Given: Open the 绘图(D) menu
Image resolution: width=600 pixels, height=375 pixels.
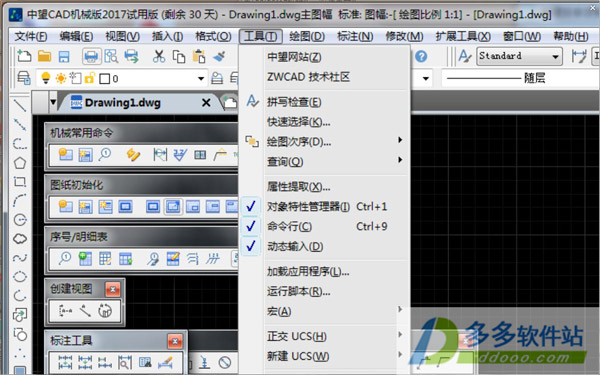Looking at the screenshot, I should click(x=307, y=36).
